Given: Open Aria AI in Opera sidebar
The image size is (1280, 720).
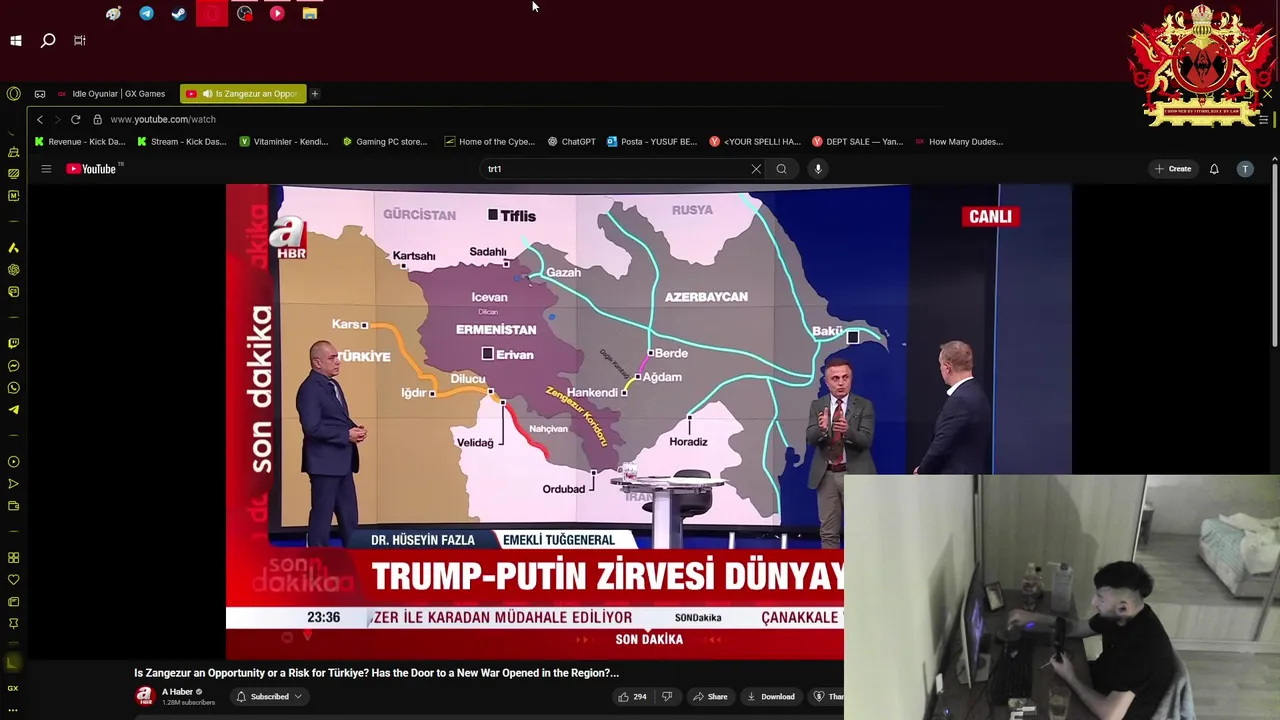Looking at the screenshot, I should [13, 248].
